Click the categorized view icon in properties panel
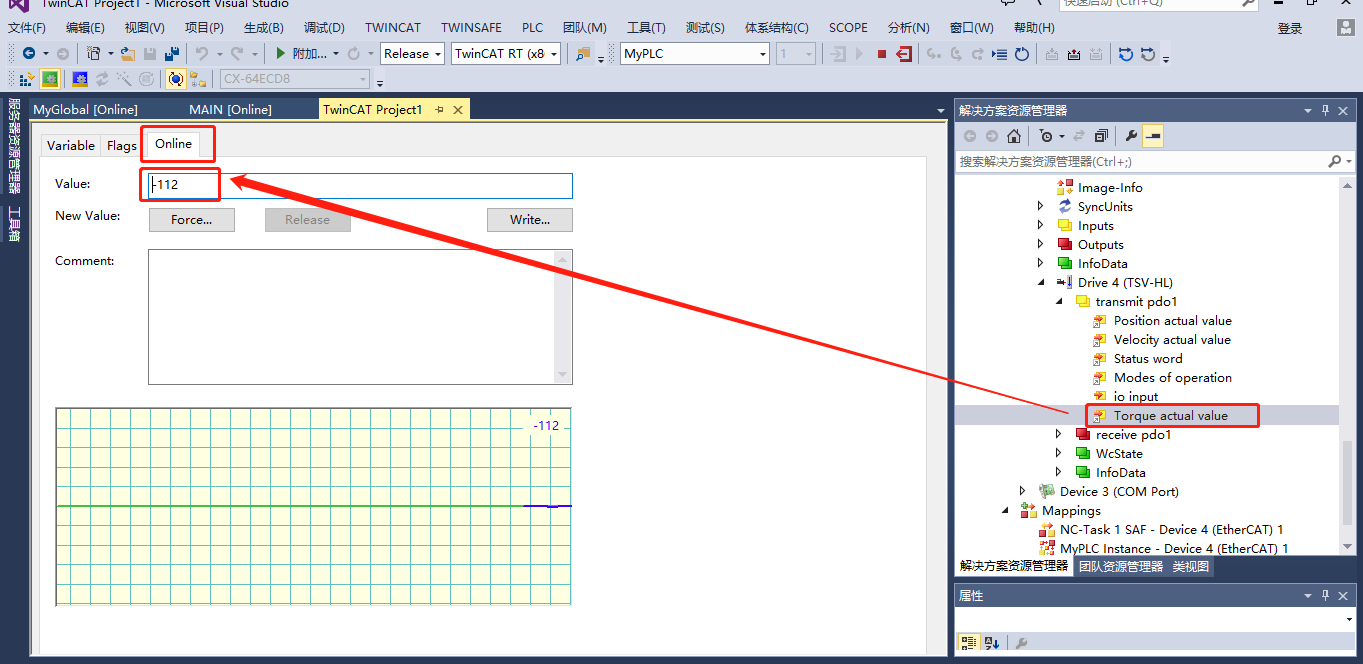This screenshot has height=664, width=1363. pos(969,643)
